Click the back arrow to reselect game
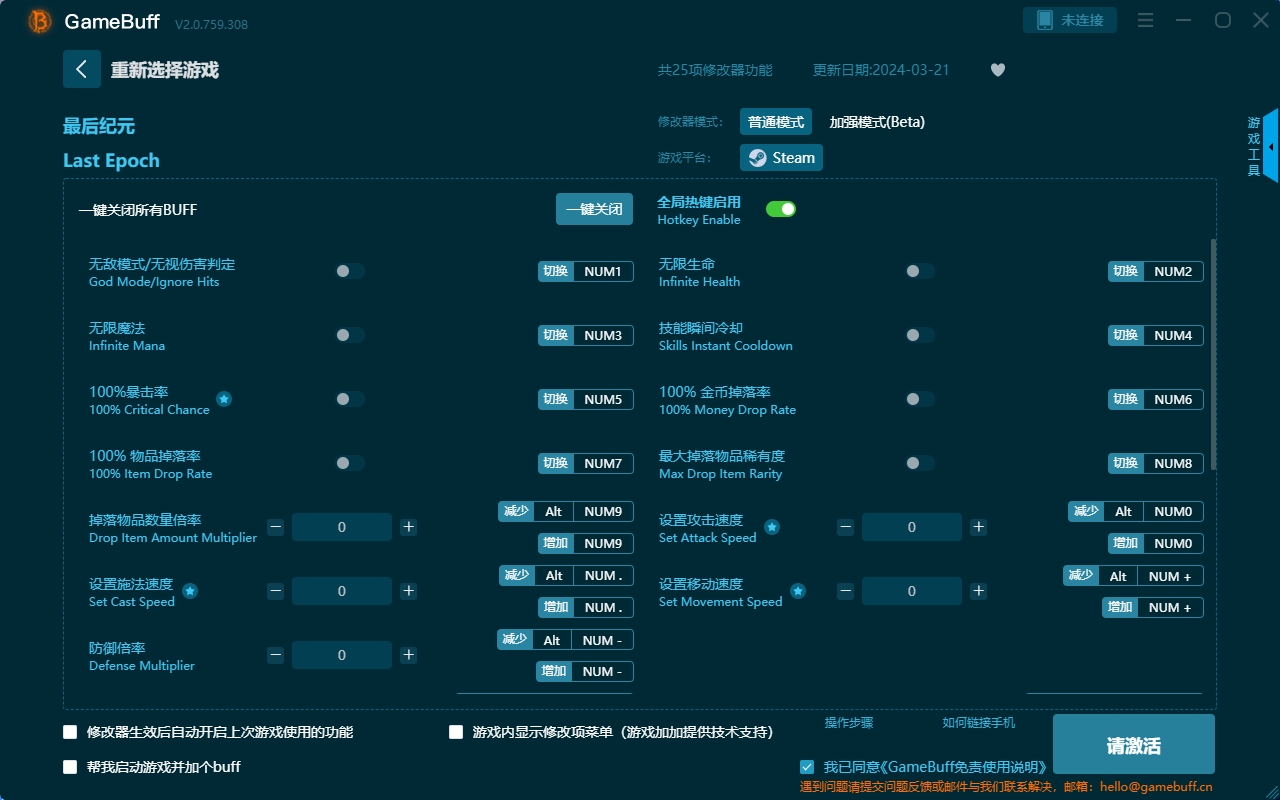1280x800 pixels. coord(82,69)
